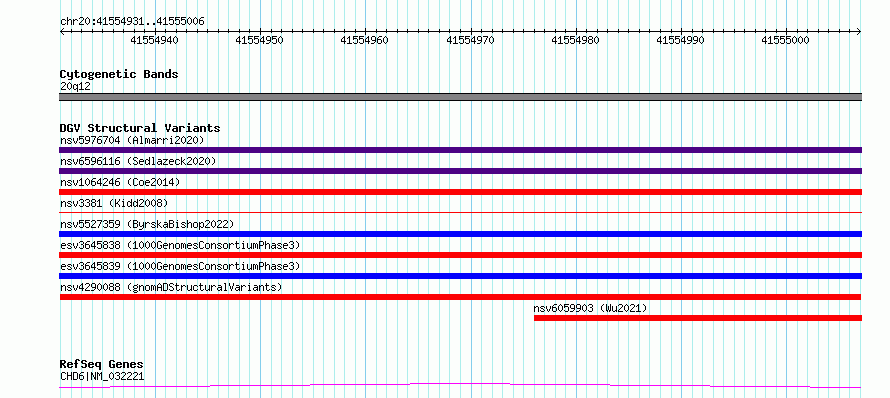Screen dimensions: 890x398
Task: Open variant esv3645838 (1000GenomesConsortiumPhase3) label
Action: 180,245
